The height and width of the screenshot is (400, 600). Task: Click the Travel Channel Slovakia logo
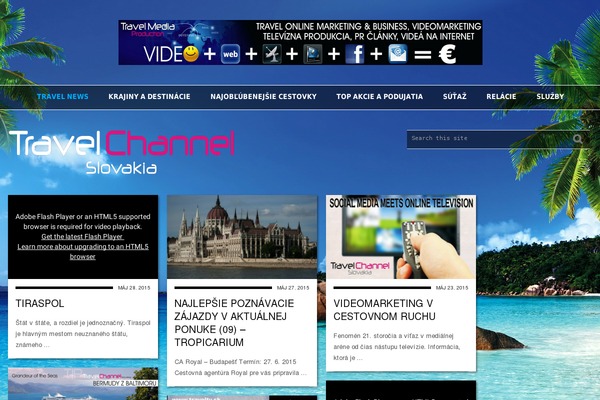click(x=122, y=152)
